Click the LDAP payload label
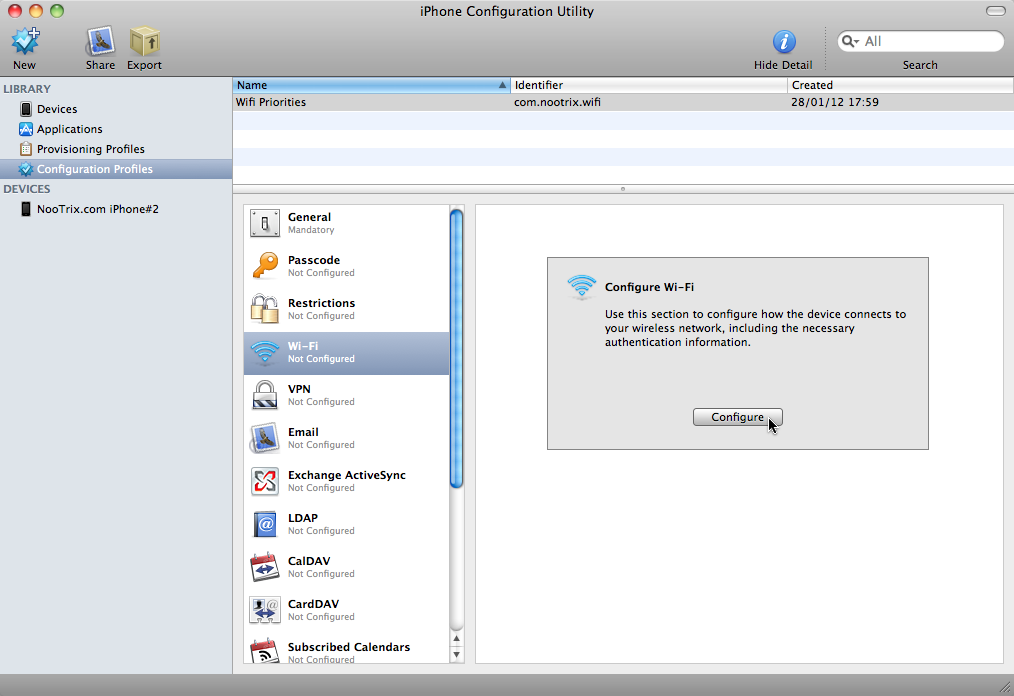Screen dimensions: 1014x696 coord(303,518)
